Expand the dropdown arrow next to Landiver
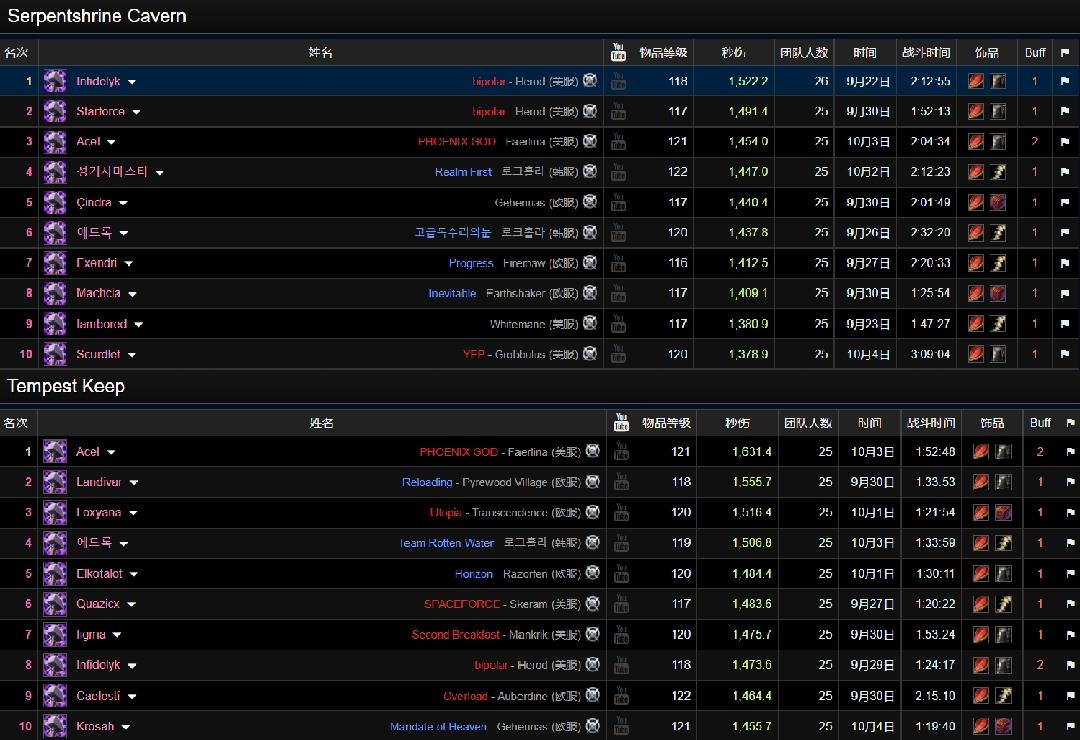 pos(134,483)
